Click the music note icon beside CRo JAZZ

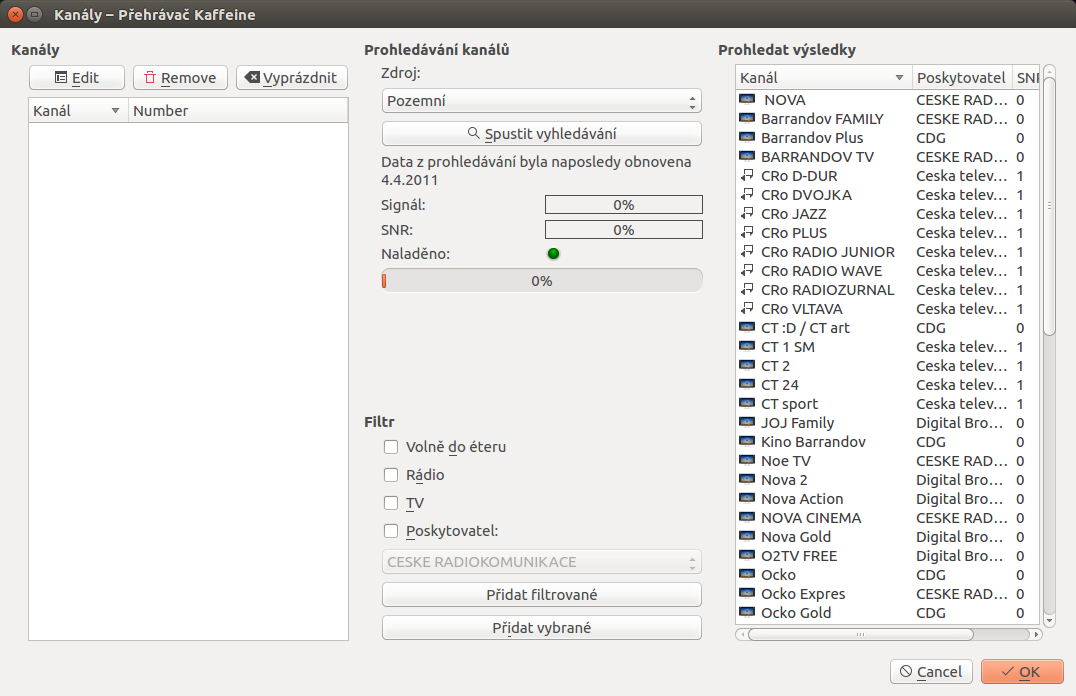pos(747,214)
